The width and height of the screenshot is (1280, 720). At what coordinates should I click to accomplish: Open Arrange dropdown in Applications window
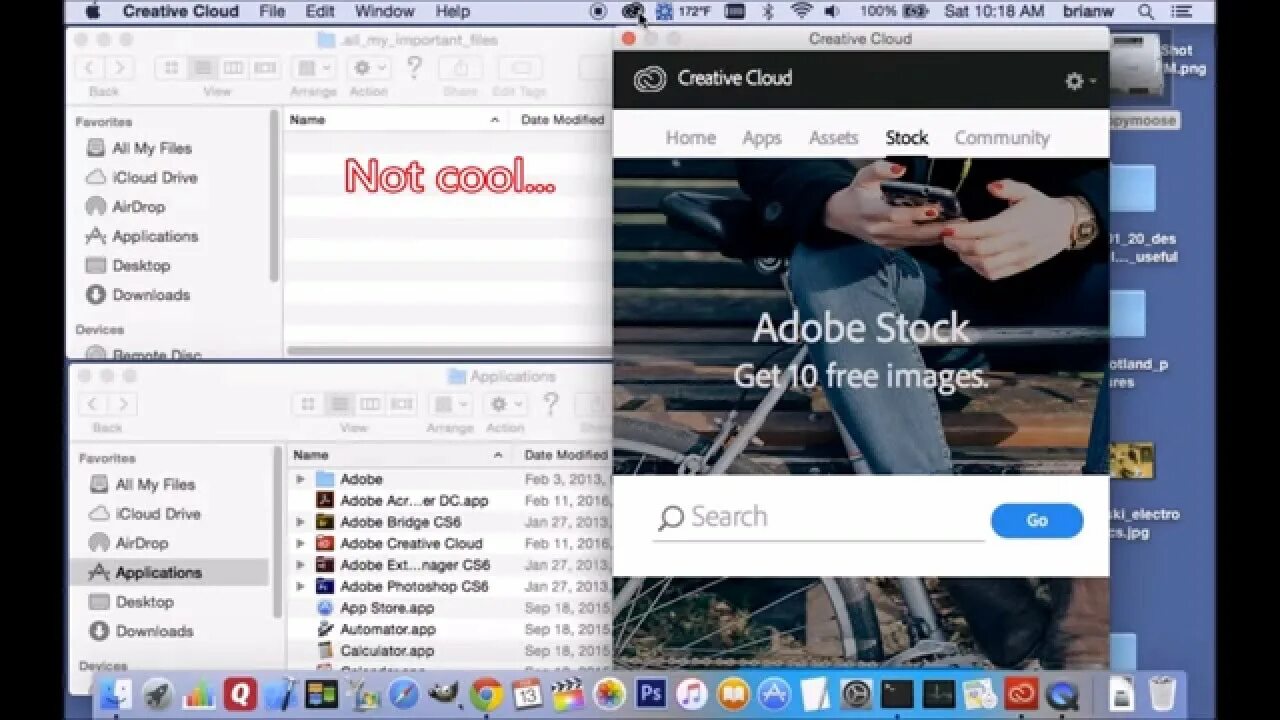(450, 404)
